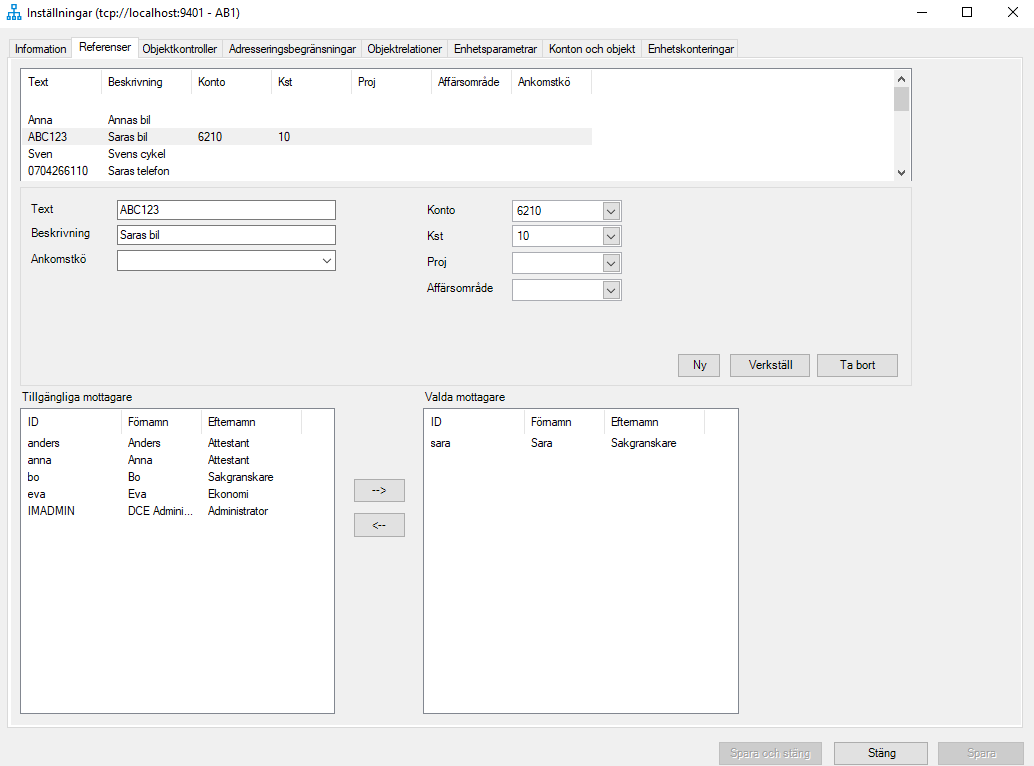Switch to the Information tab
The height and width of the screenshot is (766, 1034).
[40, 47]
